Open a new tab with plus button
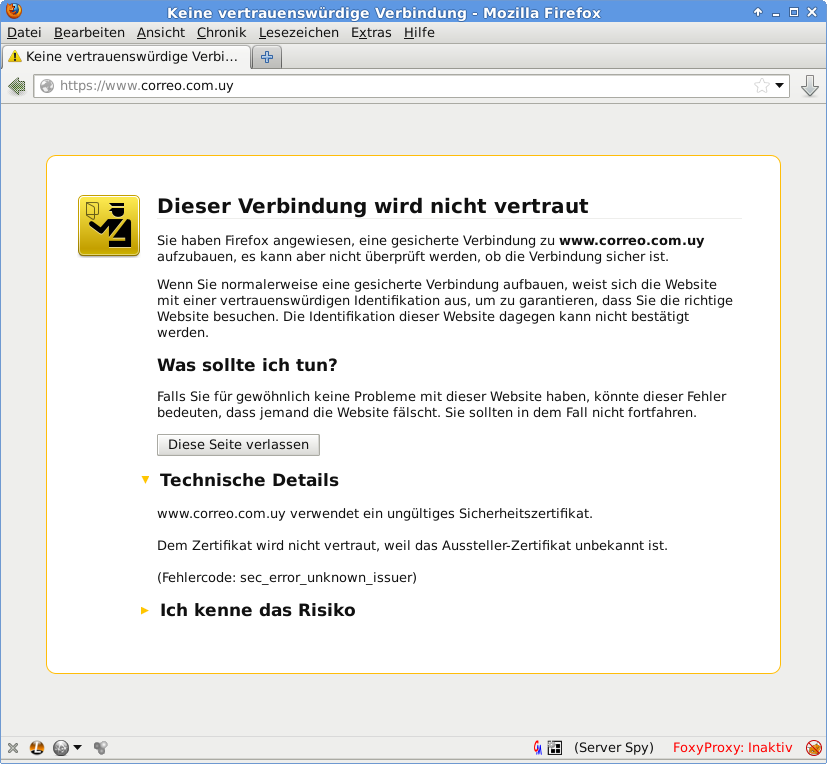The width and height of the screenshot is (827, 764). click(266, 57)
